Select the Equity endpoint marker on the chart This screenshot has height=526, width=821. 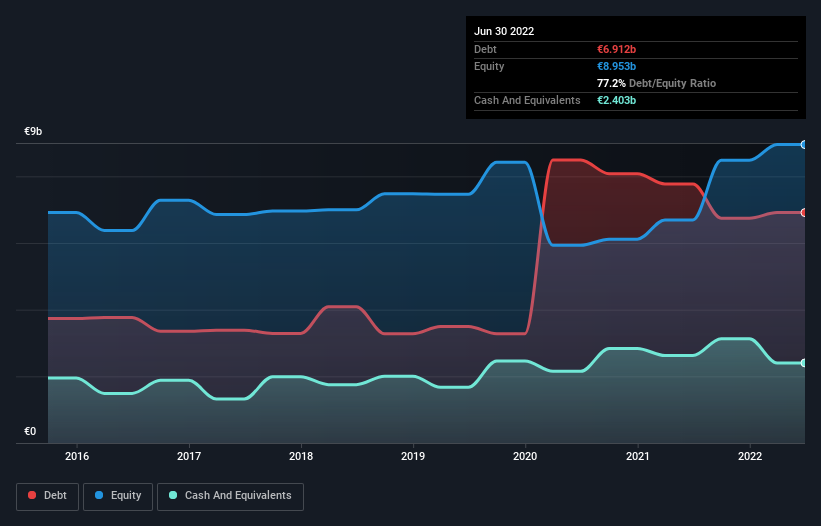804,144
